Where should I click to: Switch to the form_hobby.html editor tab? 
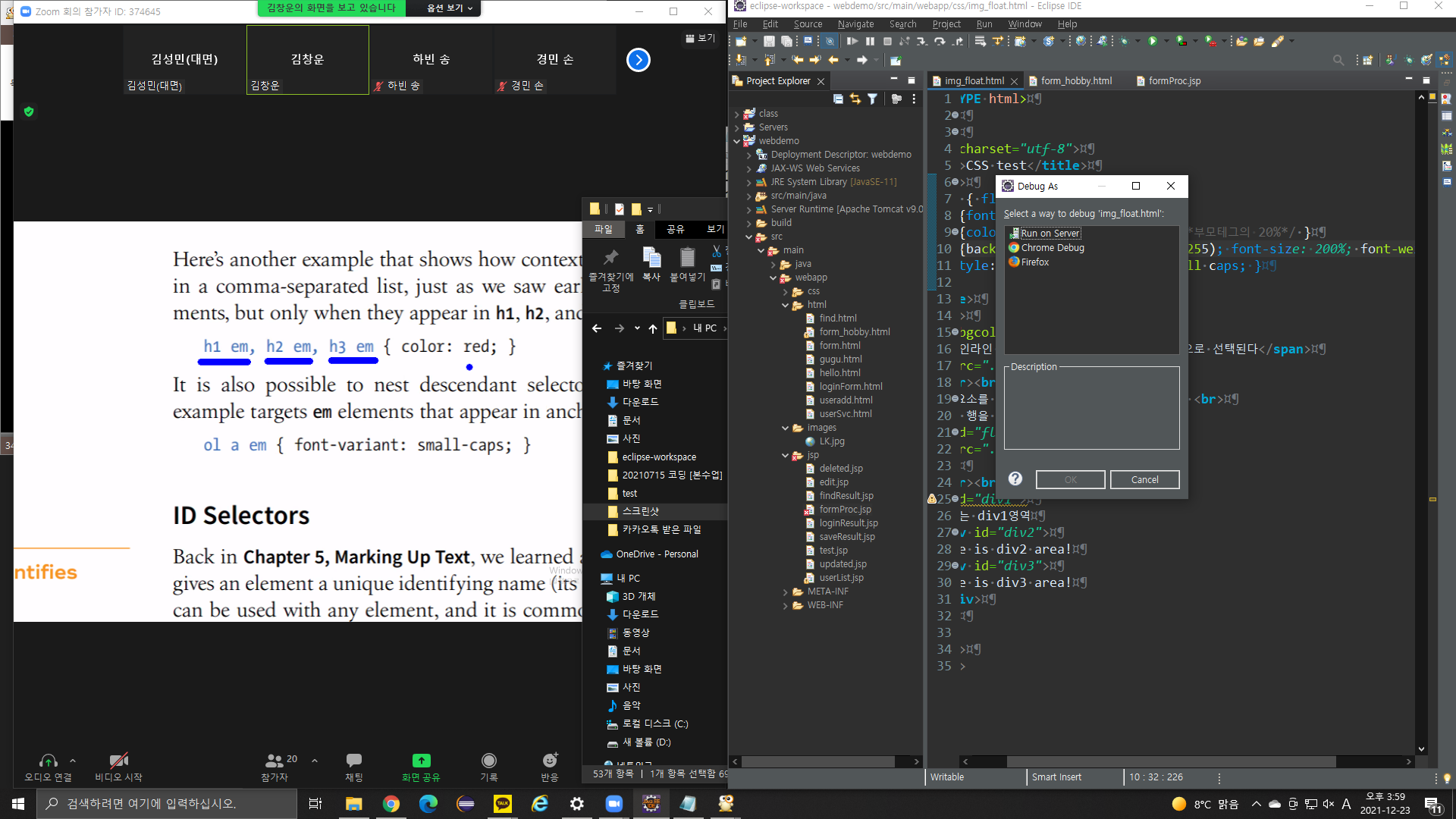pyautogui.click(x=1076, y=80)
